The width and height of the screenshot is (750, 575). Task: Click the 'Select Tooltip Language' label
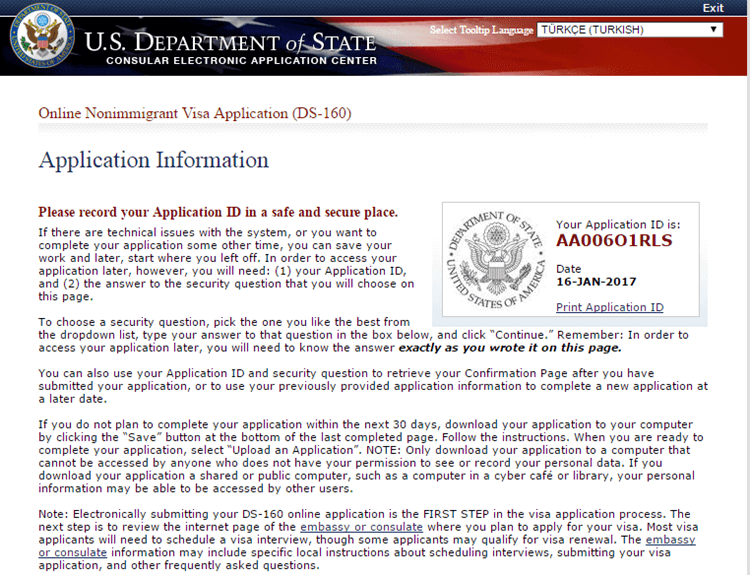click(481, 30)
